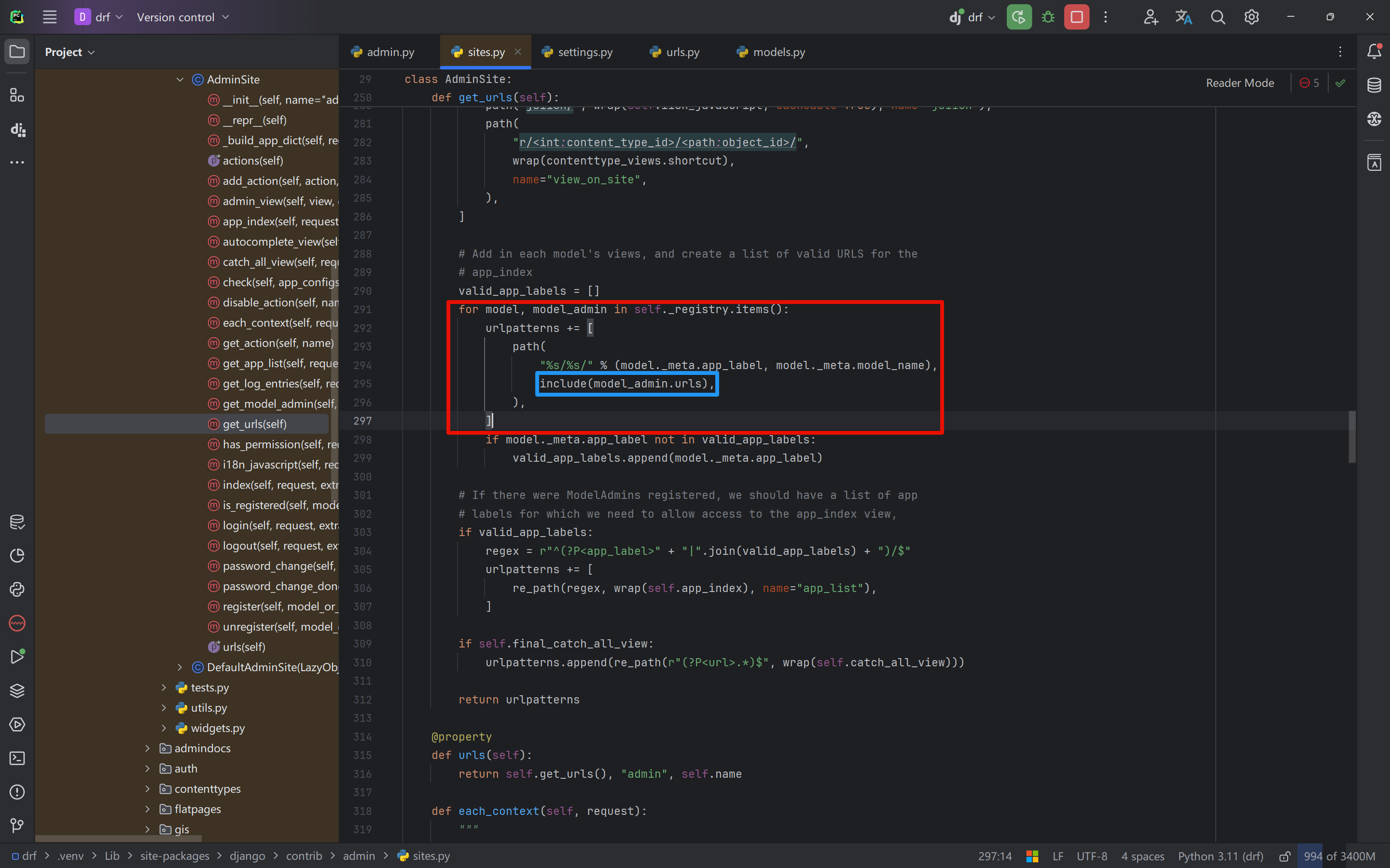Collapse the AdminSite class node
This screenshot has height=868, width=1390.
(180, 80)
